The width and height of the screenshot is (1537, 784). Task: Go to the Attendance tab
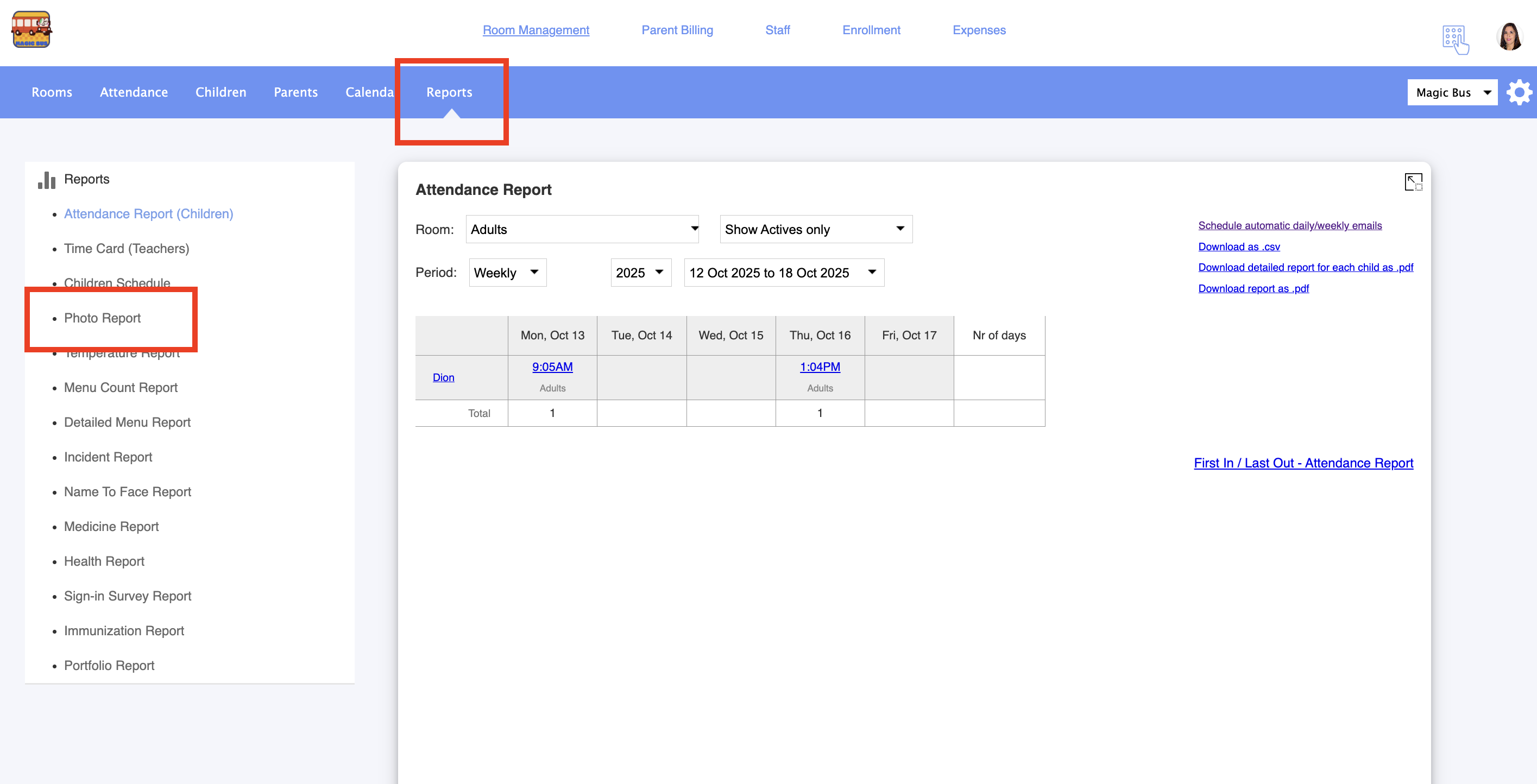pos(134,92)
